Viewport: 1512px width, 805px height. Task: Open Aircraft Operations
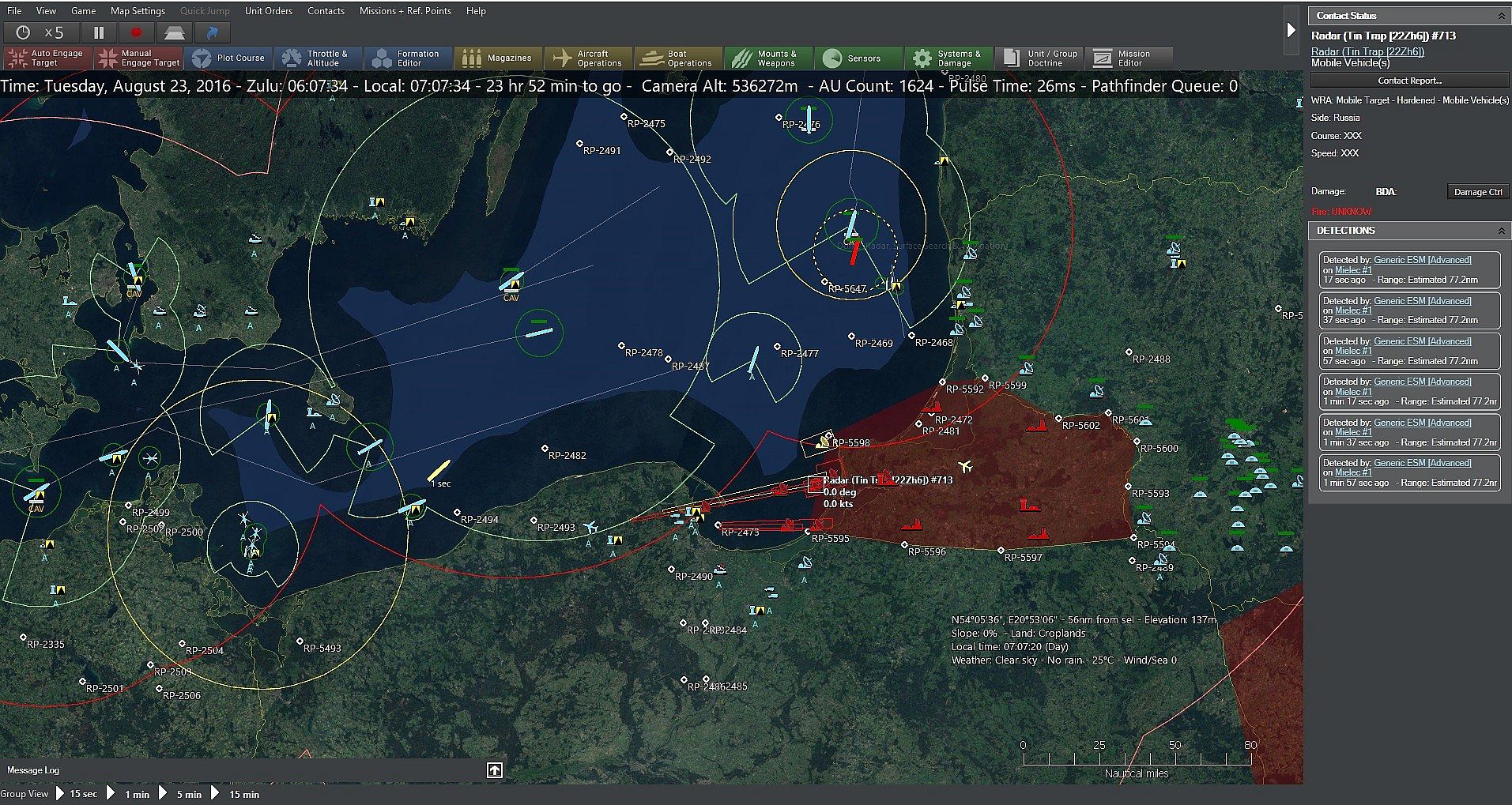tap(588, 58)
